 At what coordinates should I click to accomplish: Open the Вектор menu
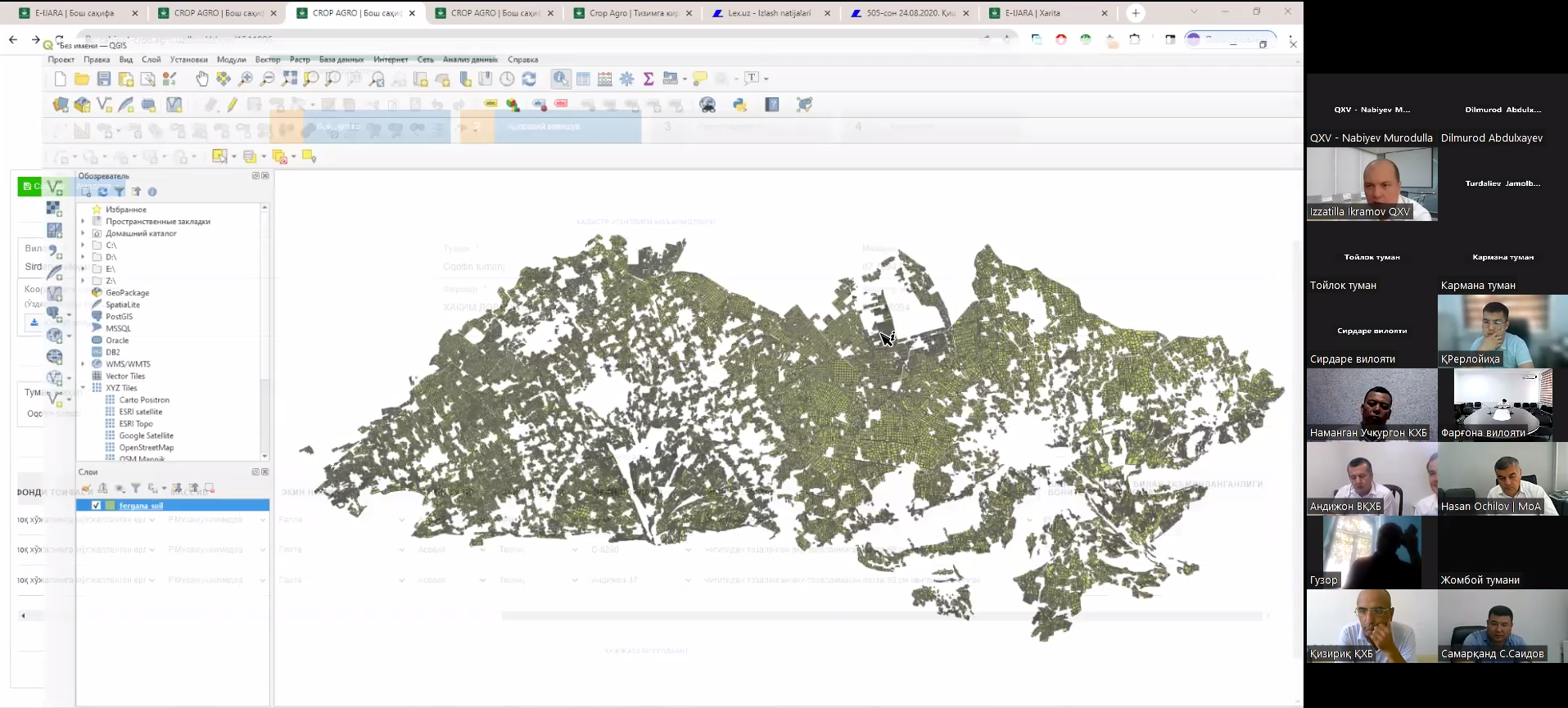click(x=267, y=60)
